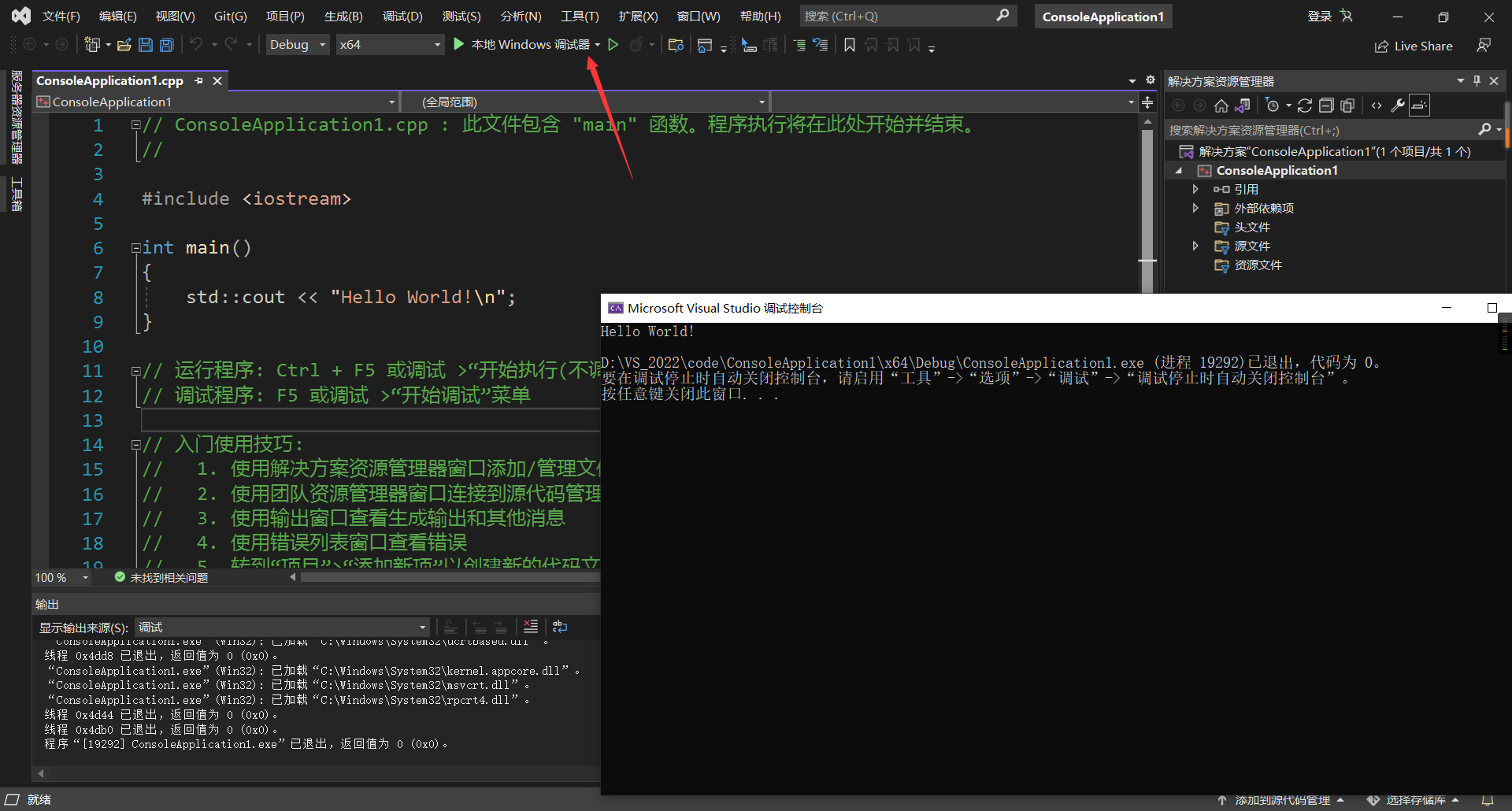Click the Show All Files icon
The image size is (1512, 811).
1347,106
